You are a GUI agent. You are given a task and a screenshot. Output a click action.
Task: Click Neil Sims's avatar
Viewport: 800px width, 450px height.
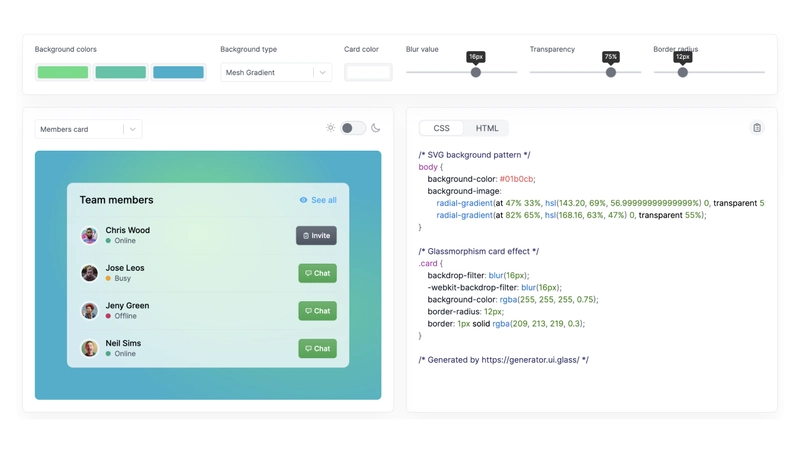point(89,348)
